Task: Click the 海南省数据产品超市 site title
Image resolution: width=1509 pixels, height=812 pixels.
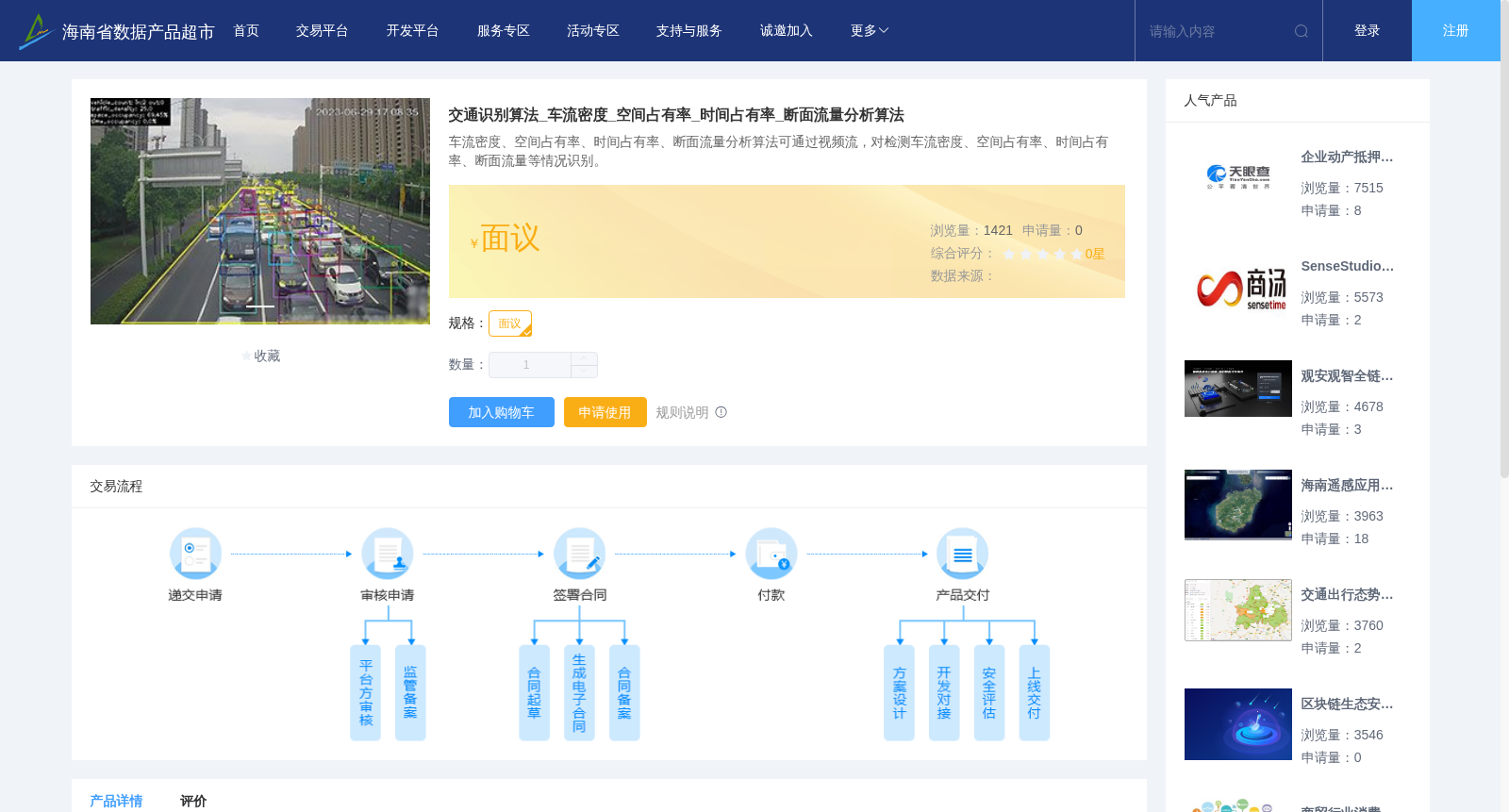Action: [x=138, y=32]
